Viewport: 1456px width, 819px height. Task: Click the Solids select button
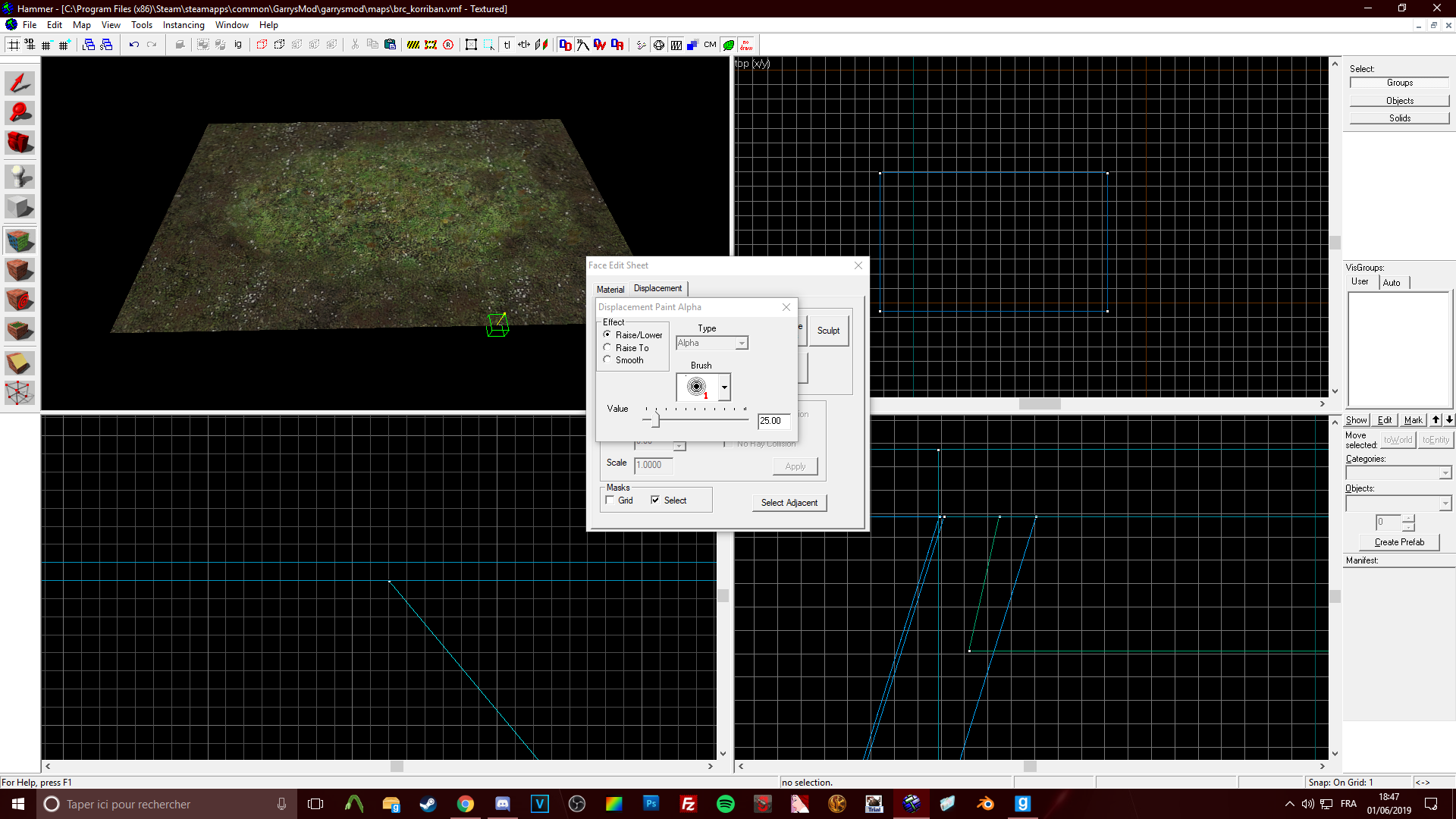[x=1399, y=118]
